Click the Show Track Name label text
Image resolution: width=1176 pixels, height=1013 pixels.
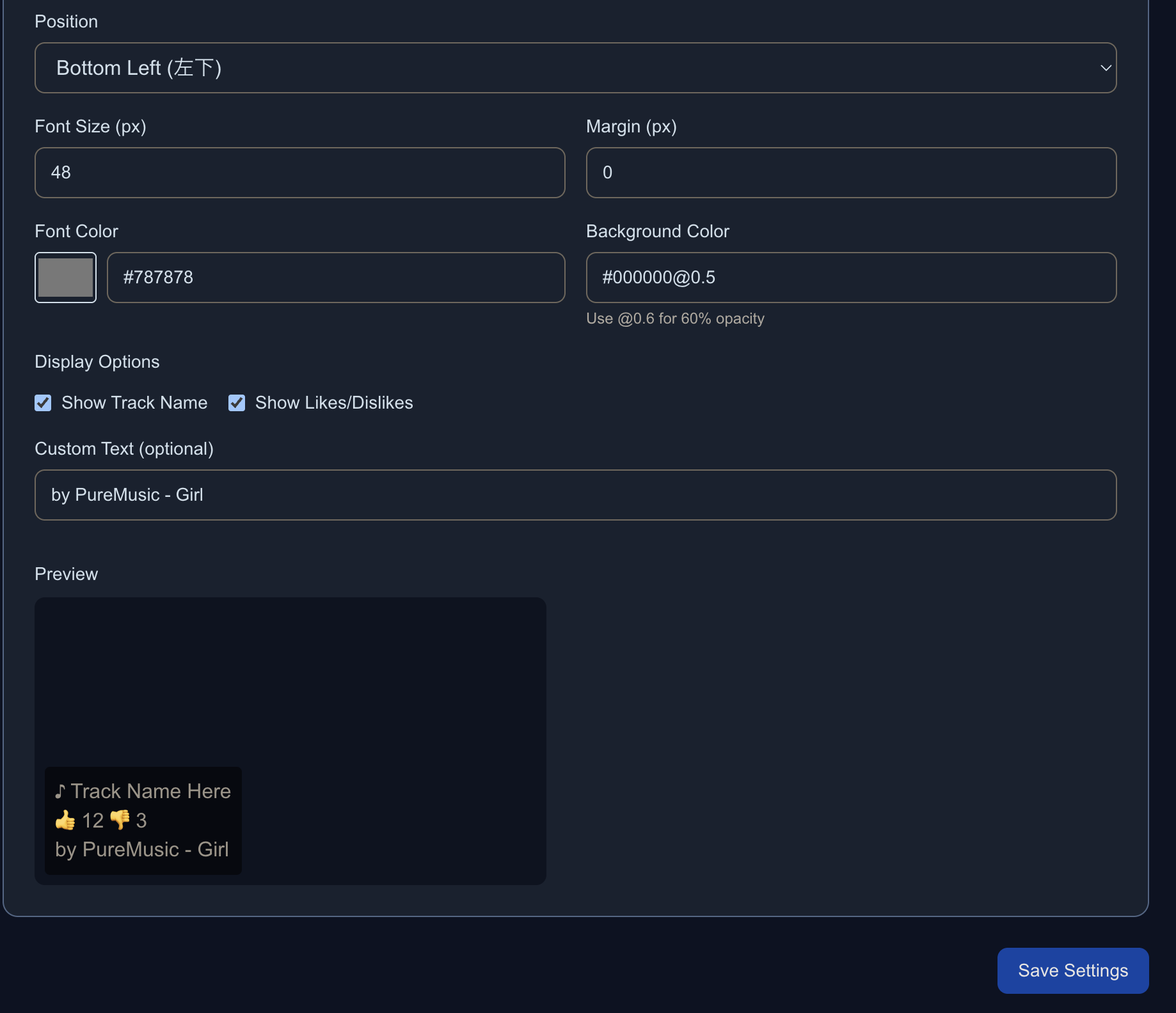[x=134, y=403]
